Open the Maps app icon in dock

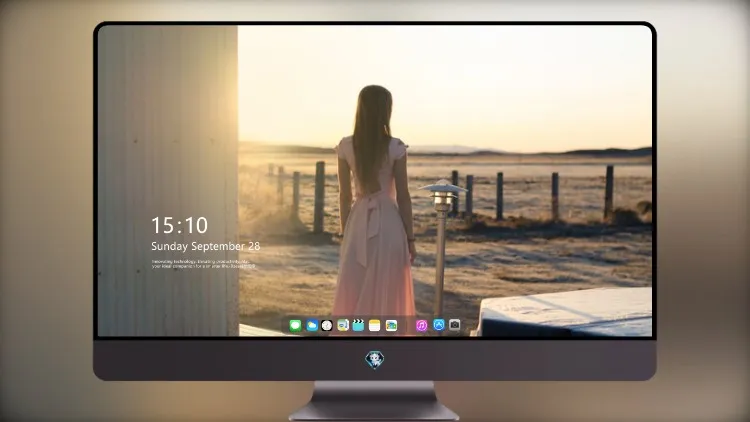coord(343,326)
